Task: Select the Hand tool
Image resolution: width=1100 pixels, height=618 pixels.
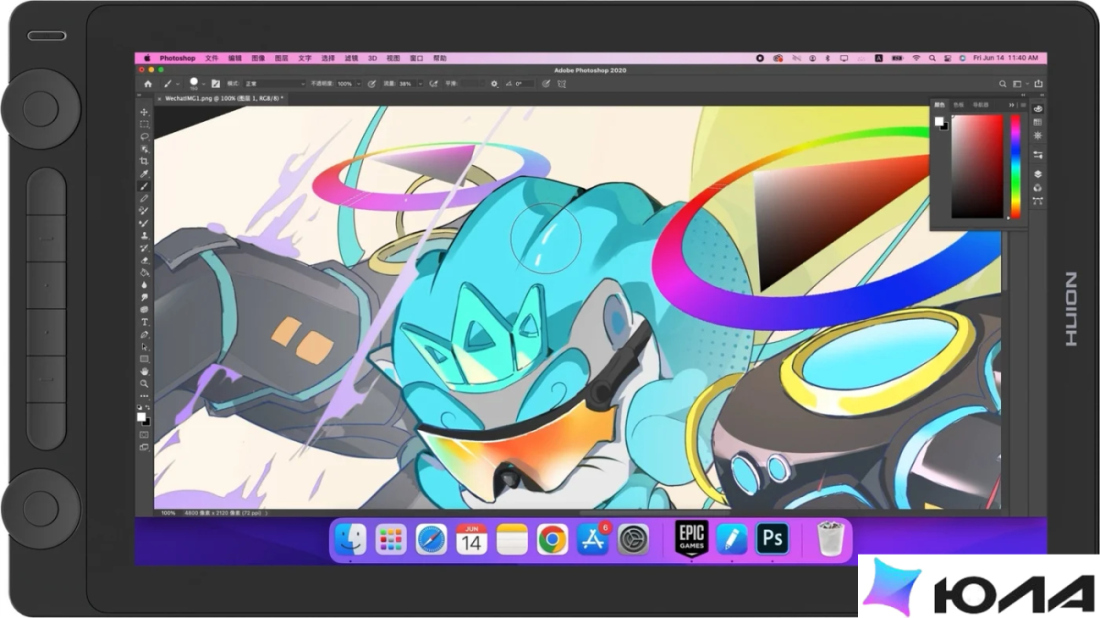Action: (145, 371)
